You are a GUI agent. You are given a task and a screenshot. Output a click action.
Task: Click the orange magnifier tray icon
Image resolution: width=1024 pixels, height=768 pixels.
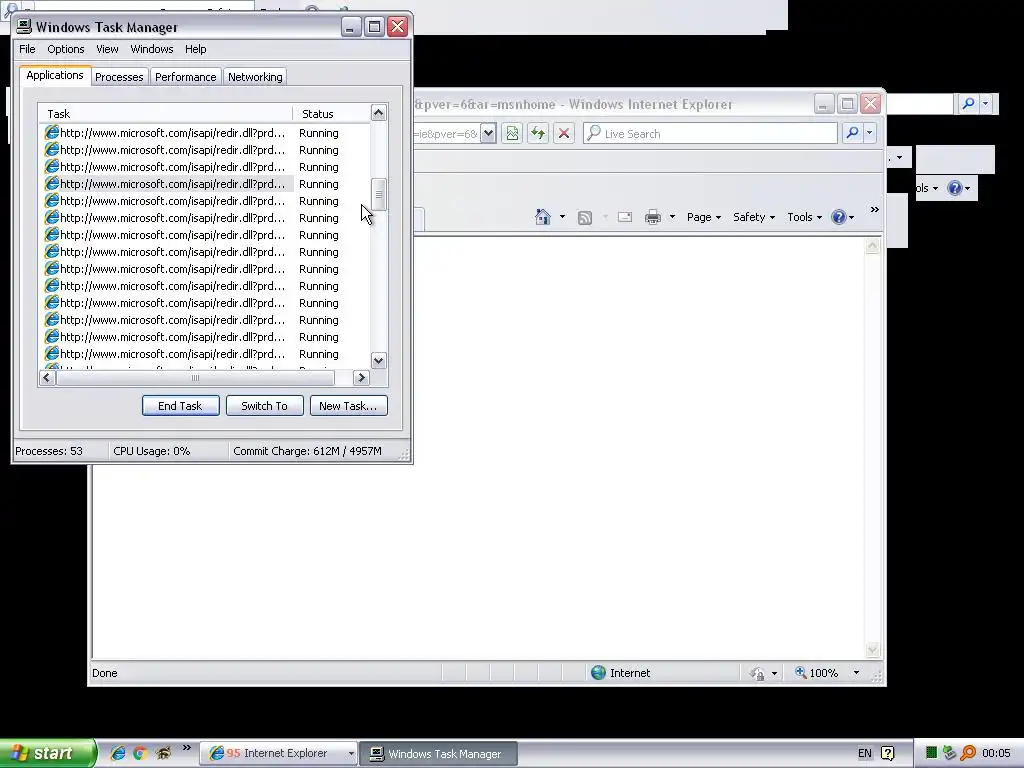(968, 753)
